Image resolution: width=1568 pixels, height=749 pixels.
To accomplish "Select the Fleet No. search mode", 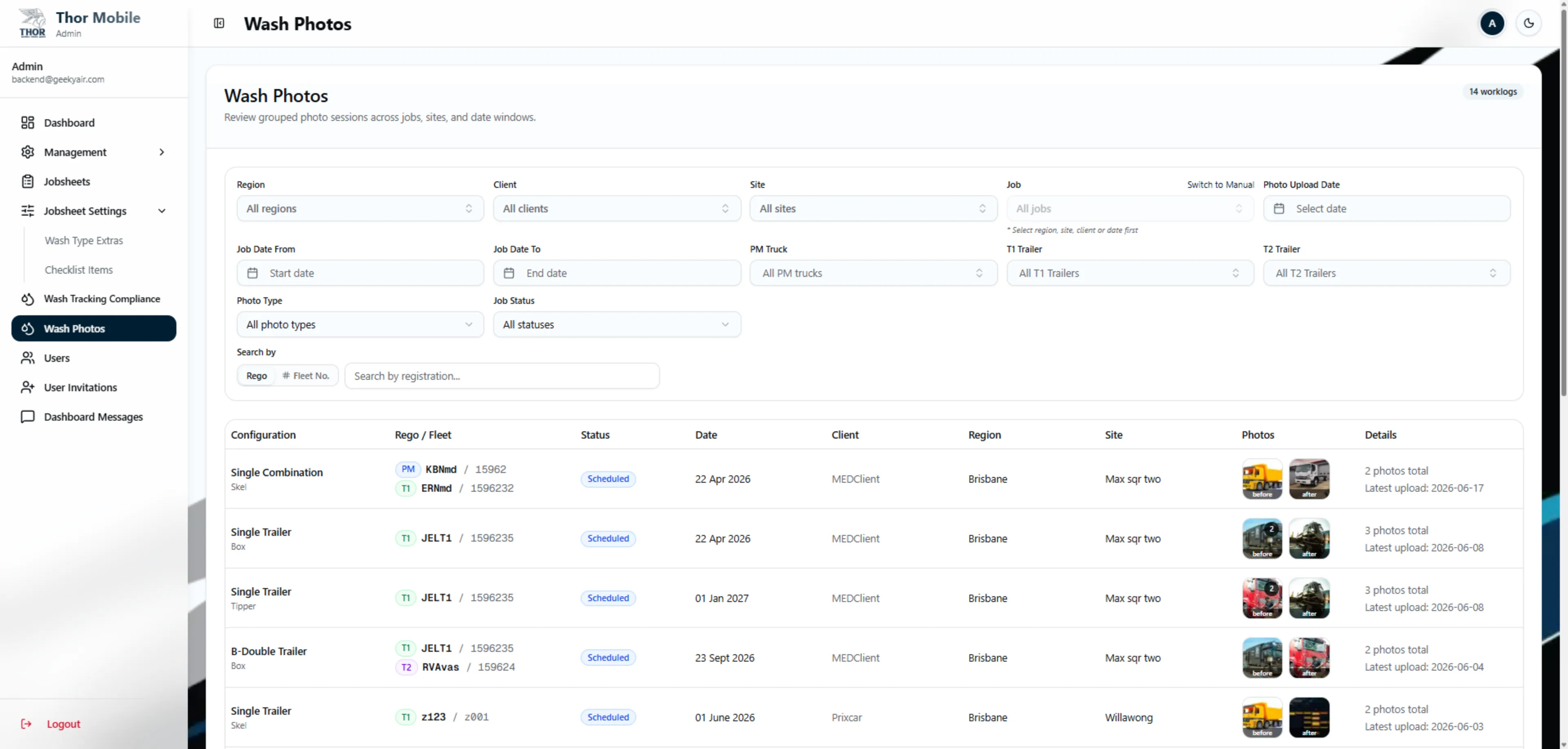I will click(x=305, y=376).
